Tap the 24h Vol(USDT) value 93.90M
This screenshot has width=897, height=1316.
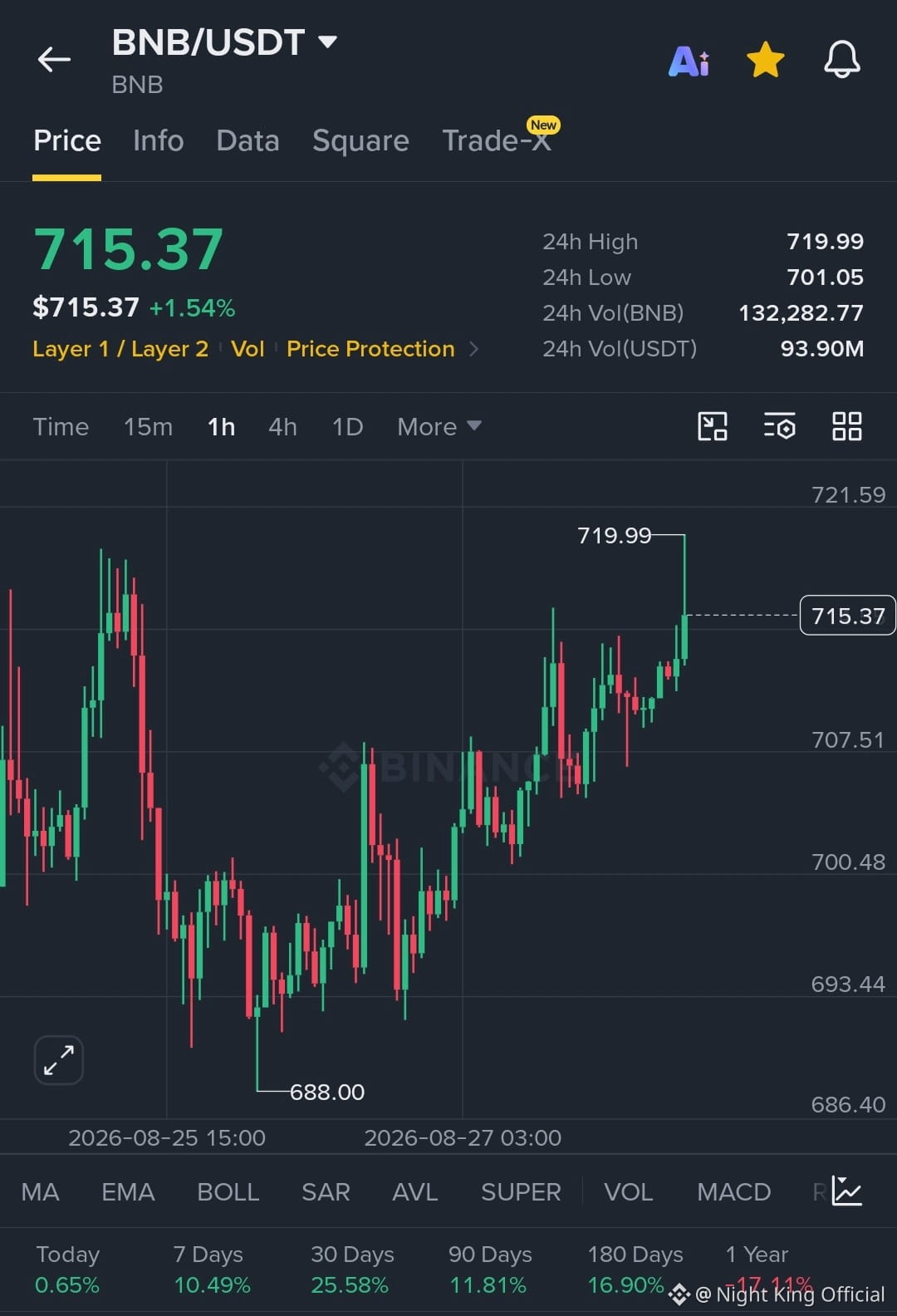[x=821, y=349]
